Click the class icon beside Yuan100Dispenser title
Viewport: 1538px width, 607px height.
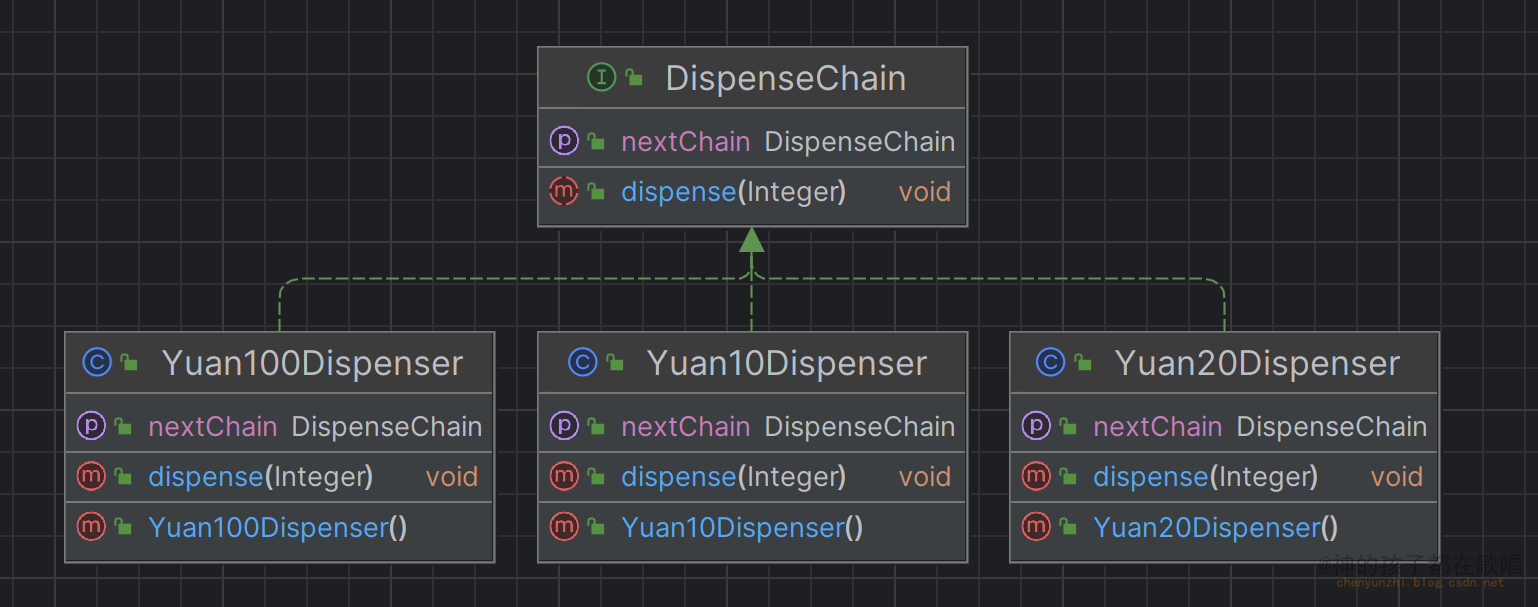coord(97,362)
